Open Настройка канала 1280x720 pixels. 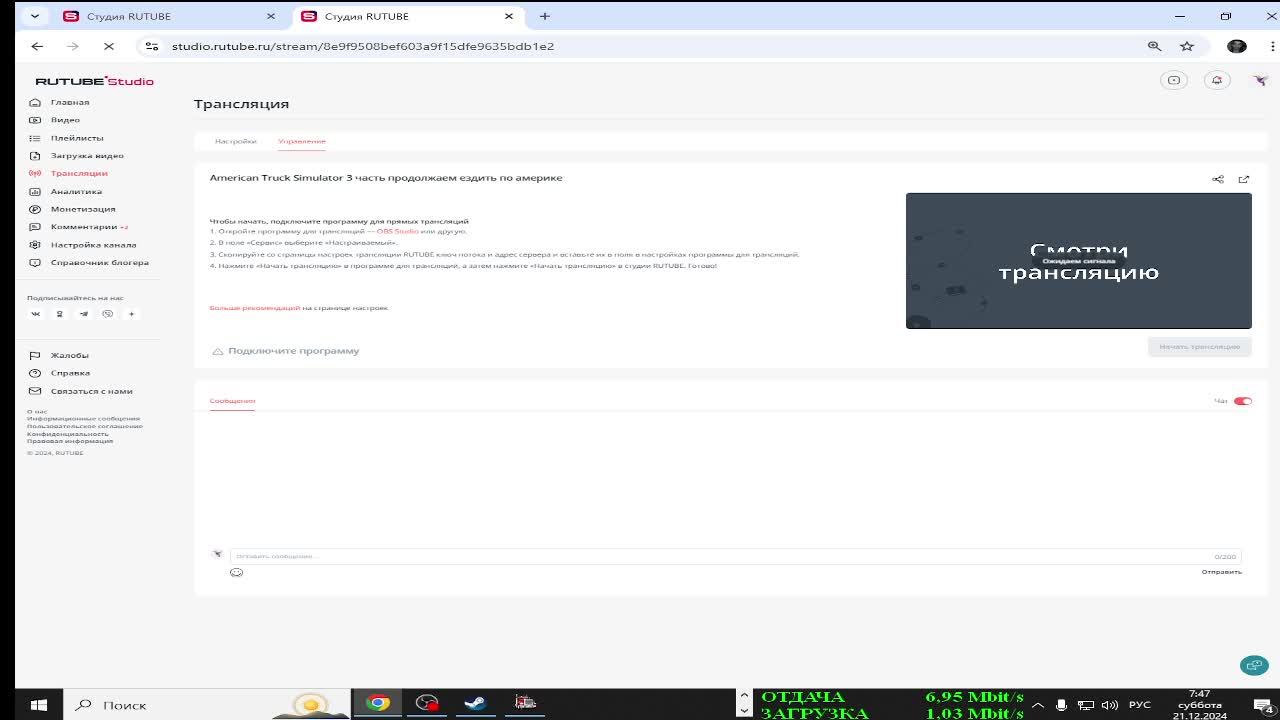[x=93, y=245]
